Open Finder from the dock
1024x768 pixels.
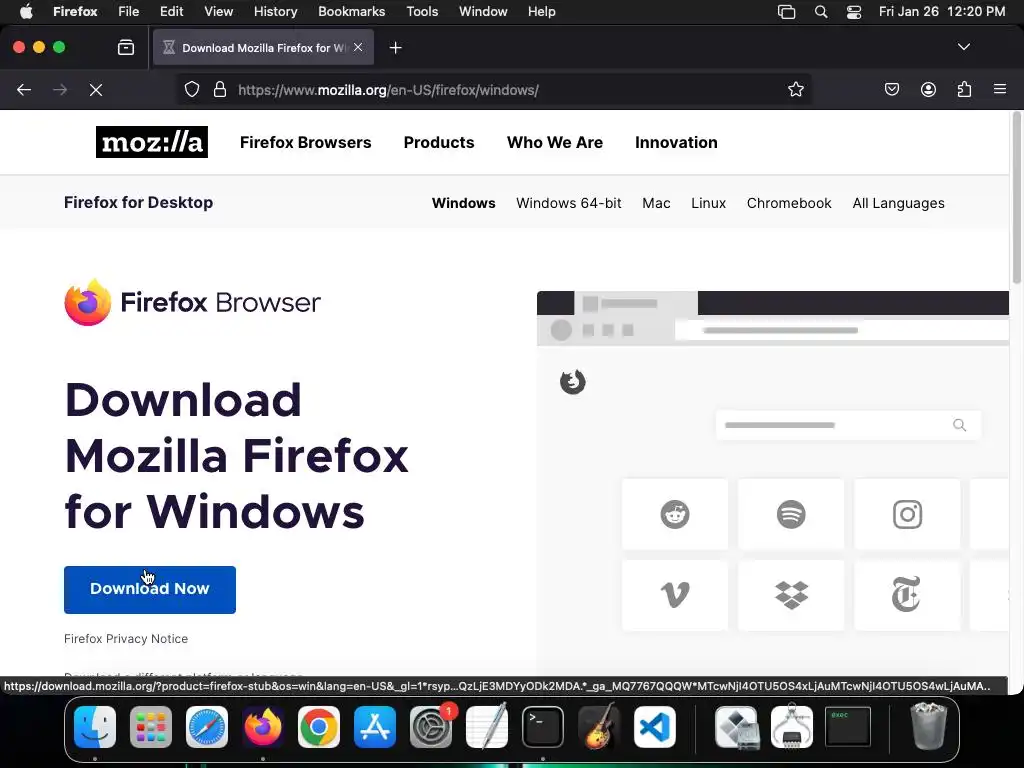95,726
